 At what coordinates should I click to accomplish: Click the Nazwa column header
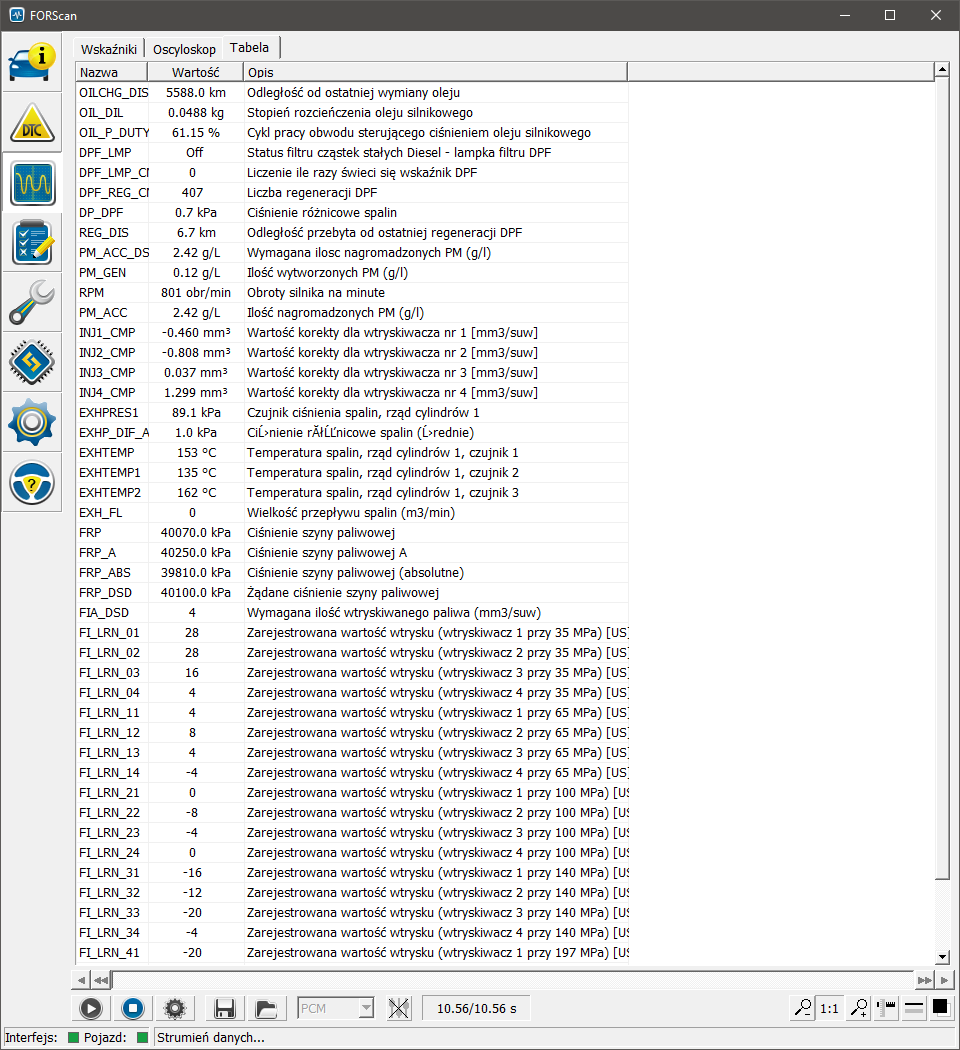click(111, 72)
